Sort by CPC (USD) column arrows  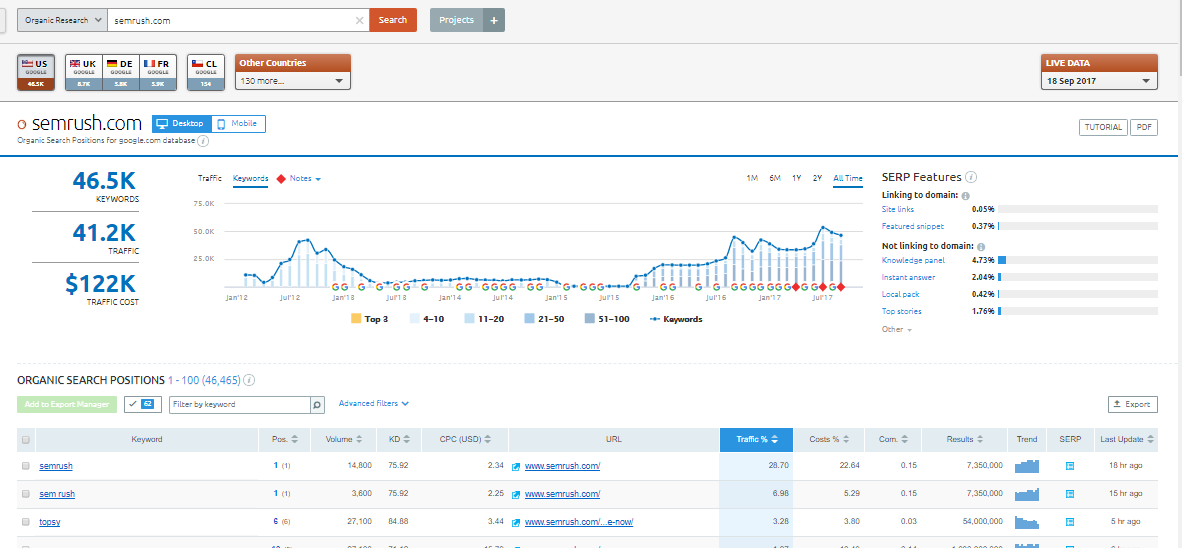488,439
